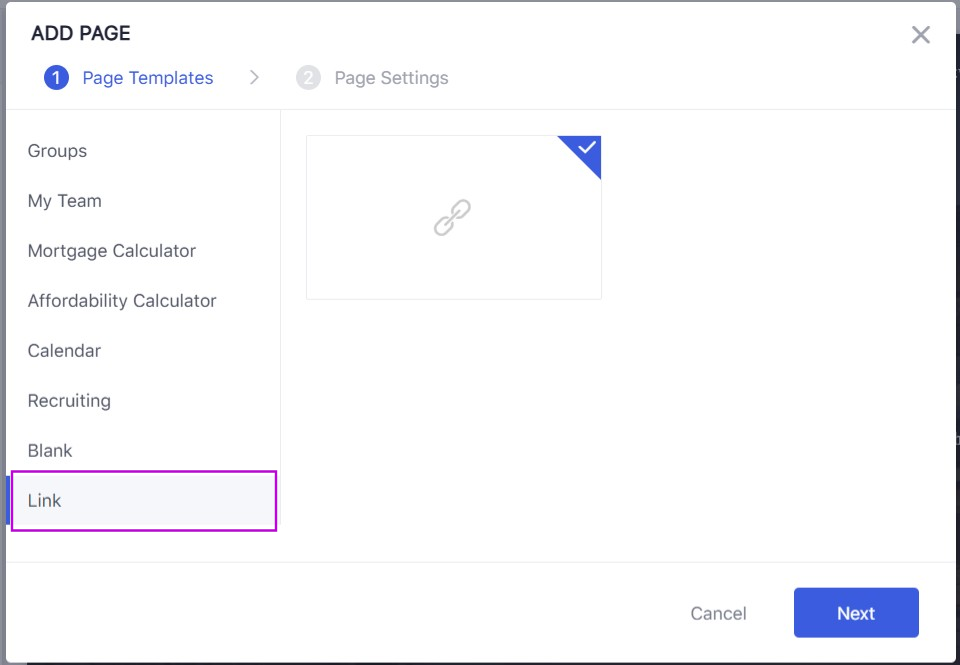Click the step 2 circle badge
The image size is (960, 665).
pyautogui.click(x=308, y=78)
